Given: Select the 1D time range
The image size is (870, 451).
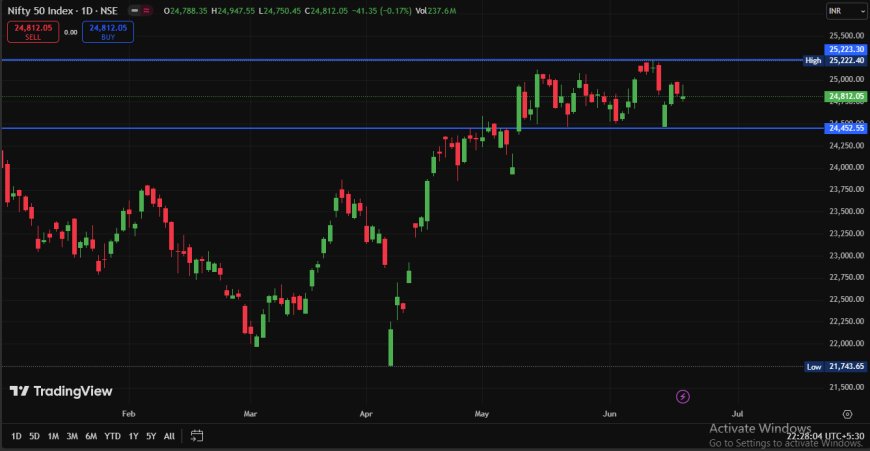Looking at the screenshot, I should click(16, 436).
